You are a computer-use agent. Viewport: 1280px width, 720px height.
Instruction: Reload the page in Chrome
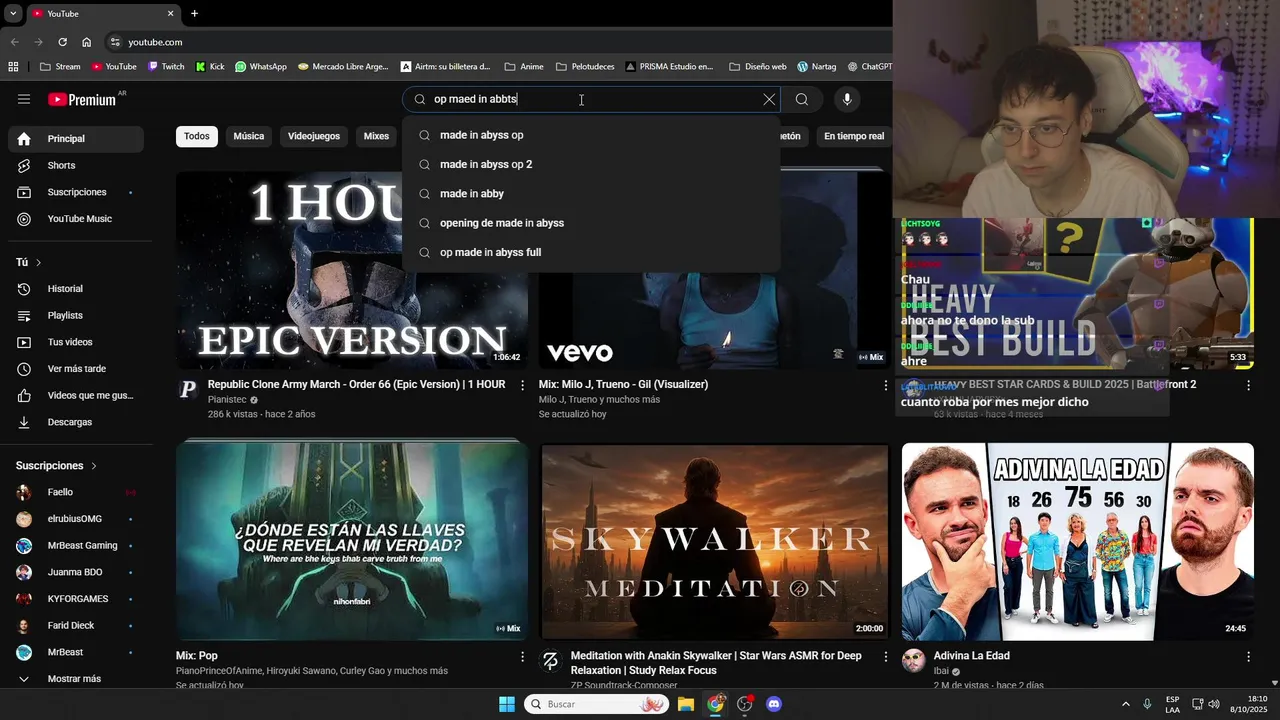[x=62, y=42]
